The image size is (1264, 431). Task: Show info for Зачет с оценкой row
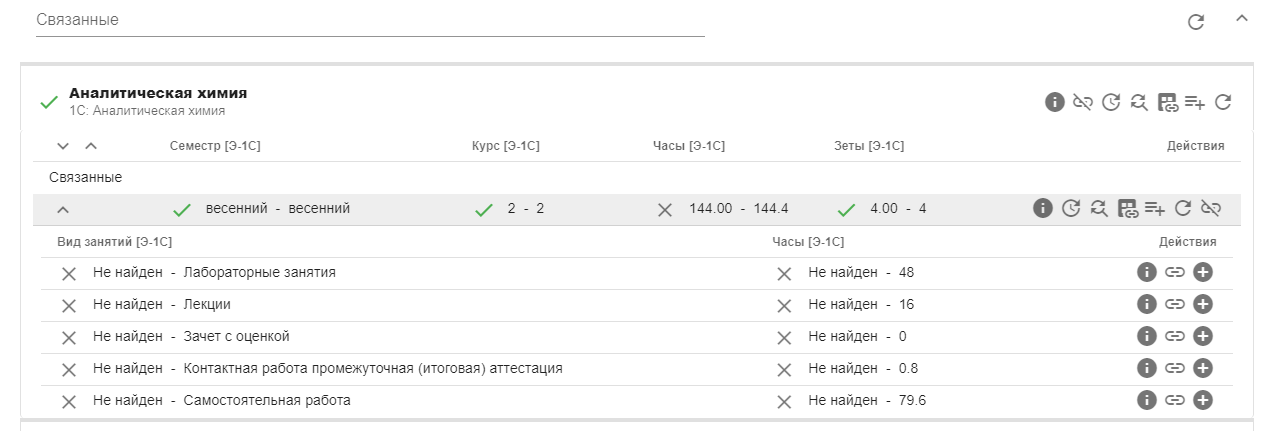click(1147, 336)
